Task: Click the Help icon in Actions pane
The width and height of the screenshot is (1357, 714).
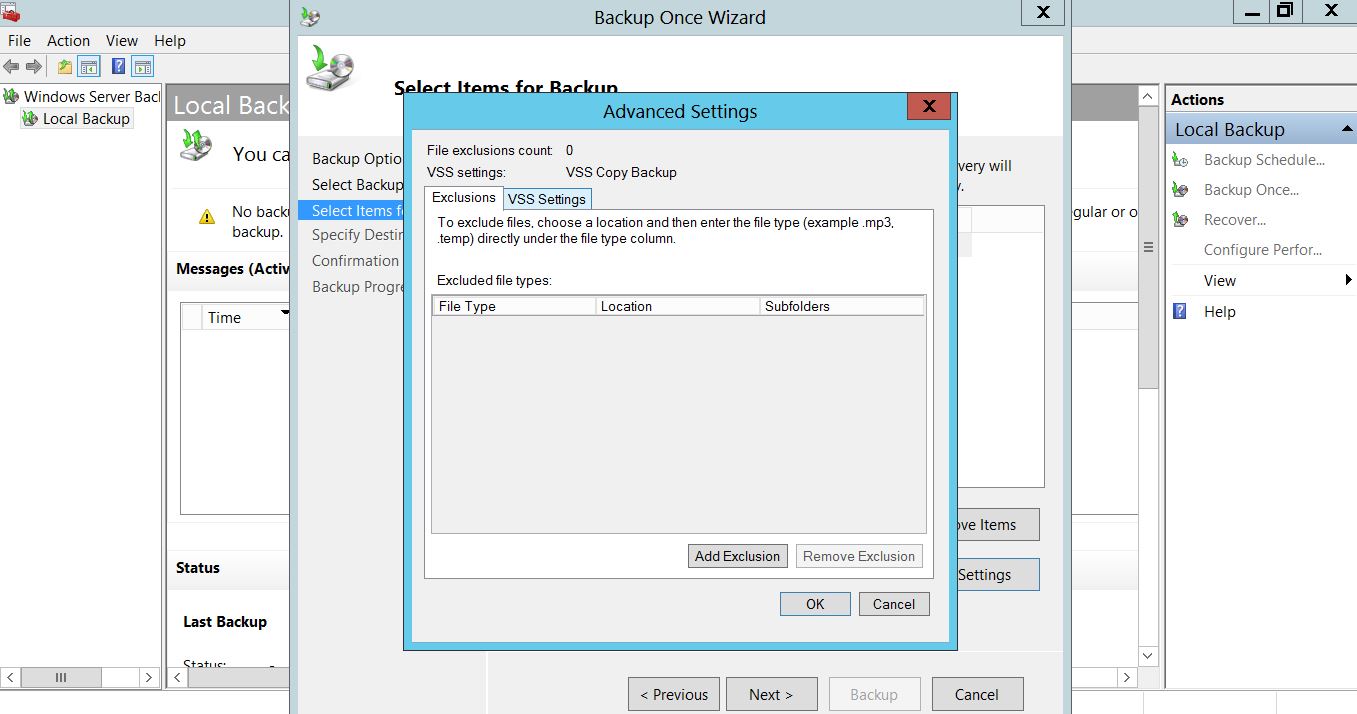Action: 1181,312
